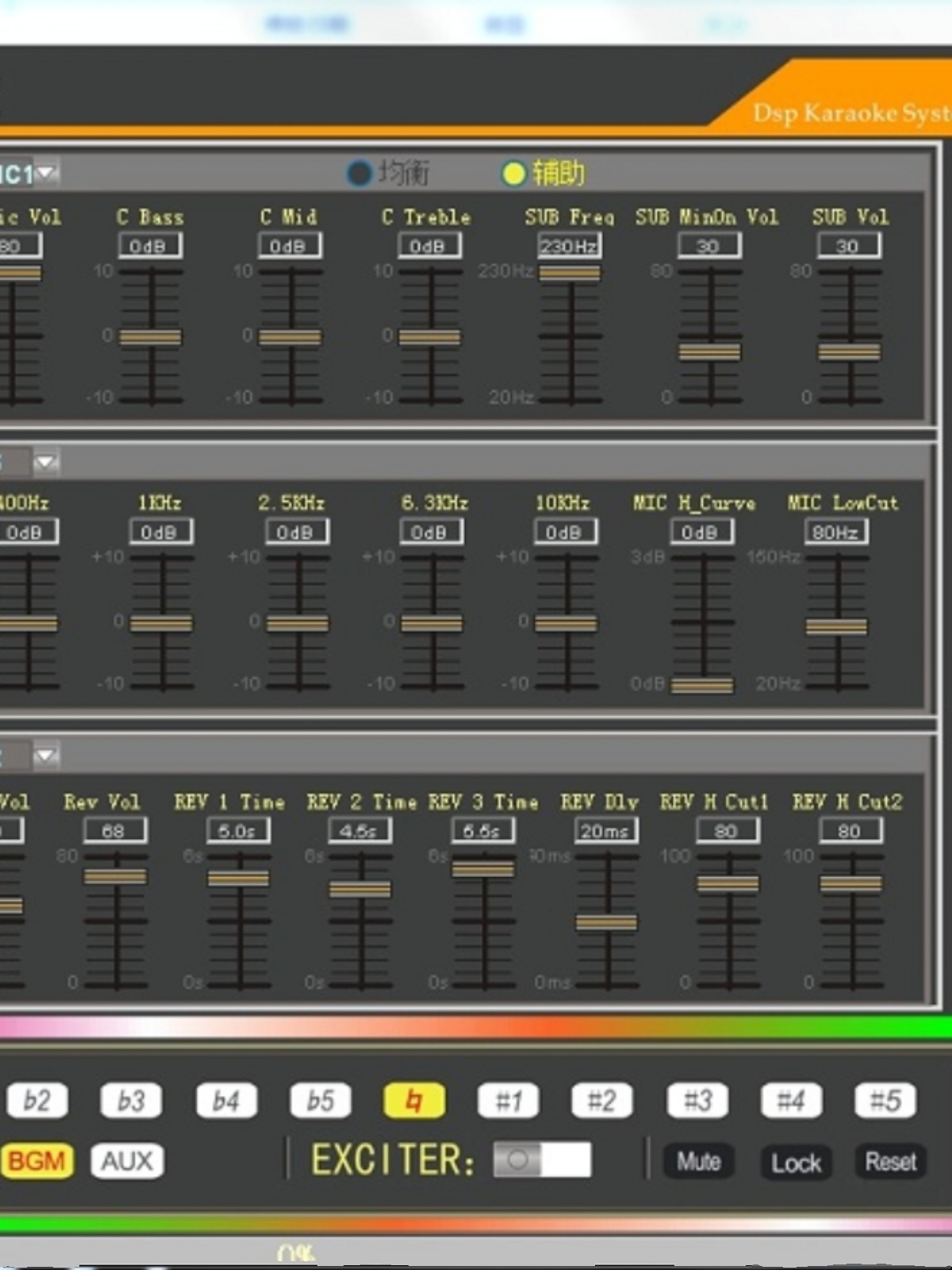Select the #1 key shift button
Image resolution: width=952 pixels, height=1270 pixels.
509,1100
